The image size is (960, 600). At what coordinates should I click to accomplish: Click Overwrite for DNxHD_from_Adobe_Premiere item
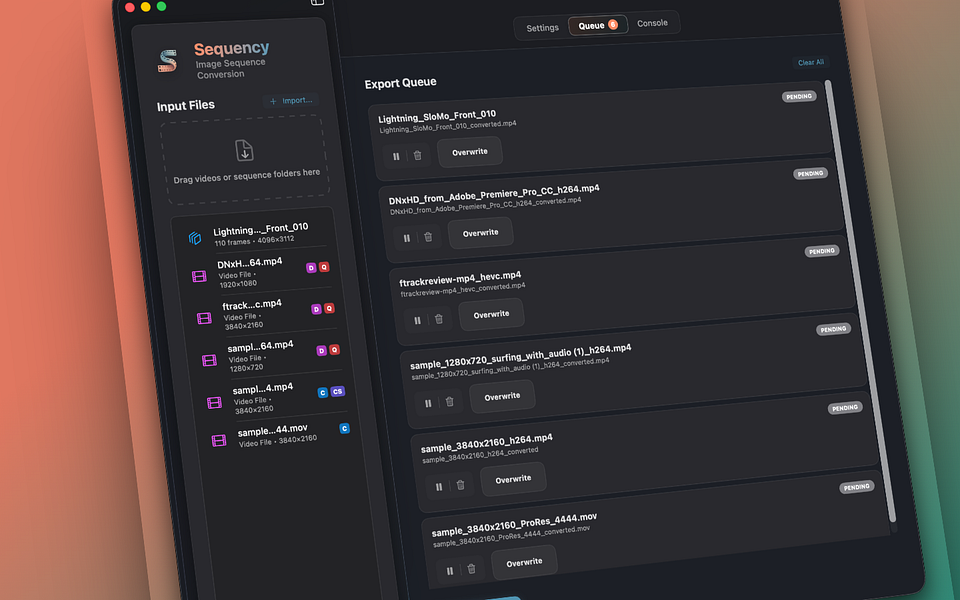481,233
